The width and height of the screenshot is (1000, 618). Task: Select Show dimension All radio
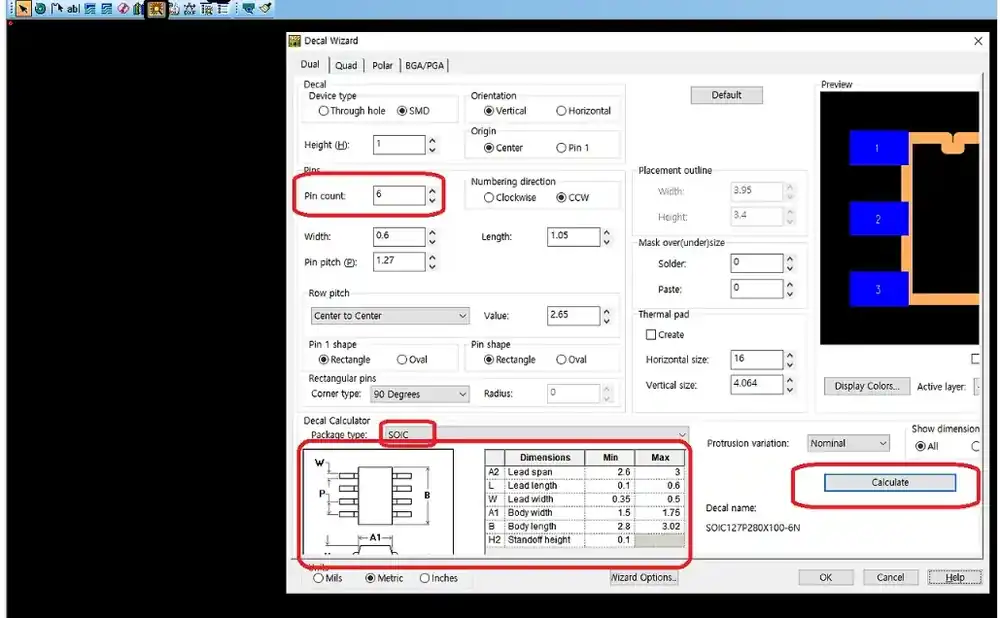point(920,446)
